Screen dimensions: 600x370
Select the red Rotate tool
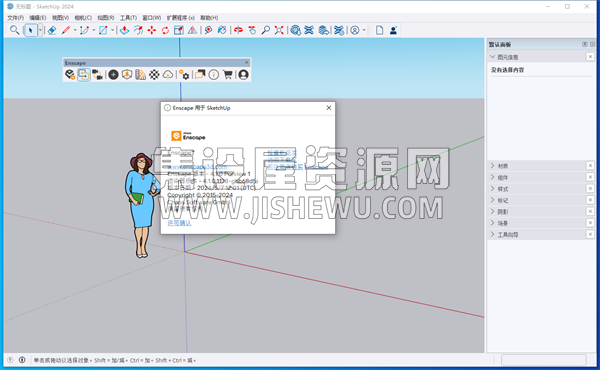165,30
